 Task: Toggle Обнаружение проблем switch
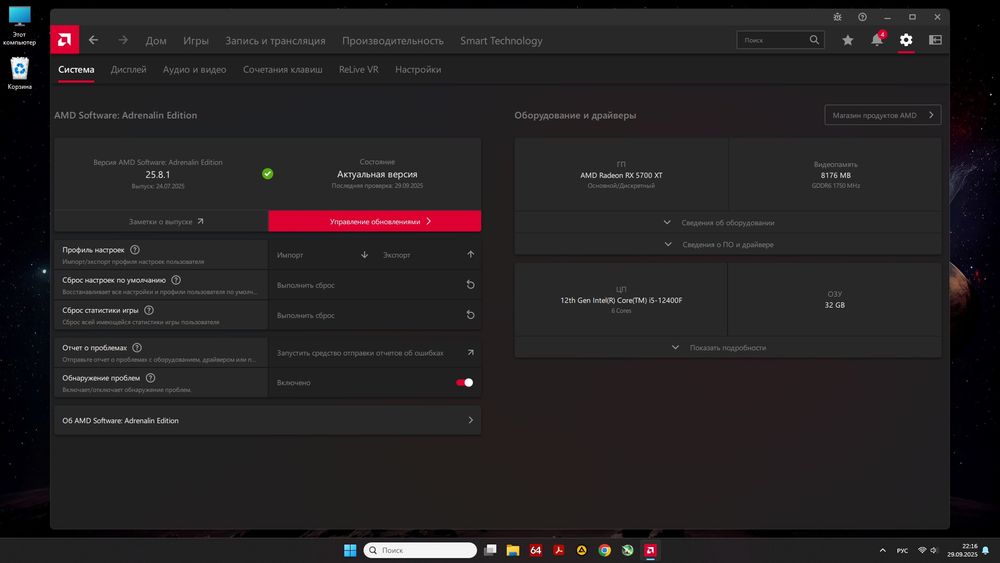(x=464, y=383)
